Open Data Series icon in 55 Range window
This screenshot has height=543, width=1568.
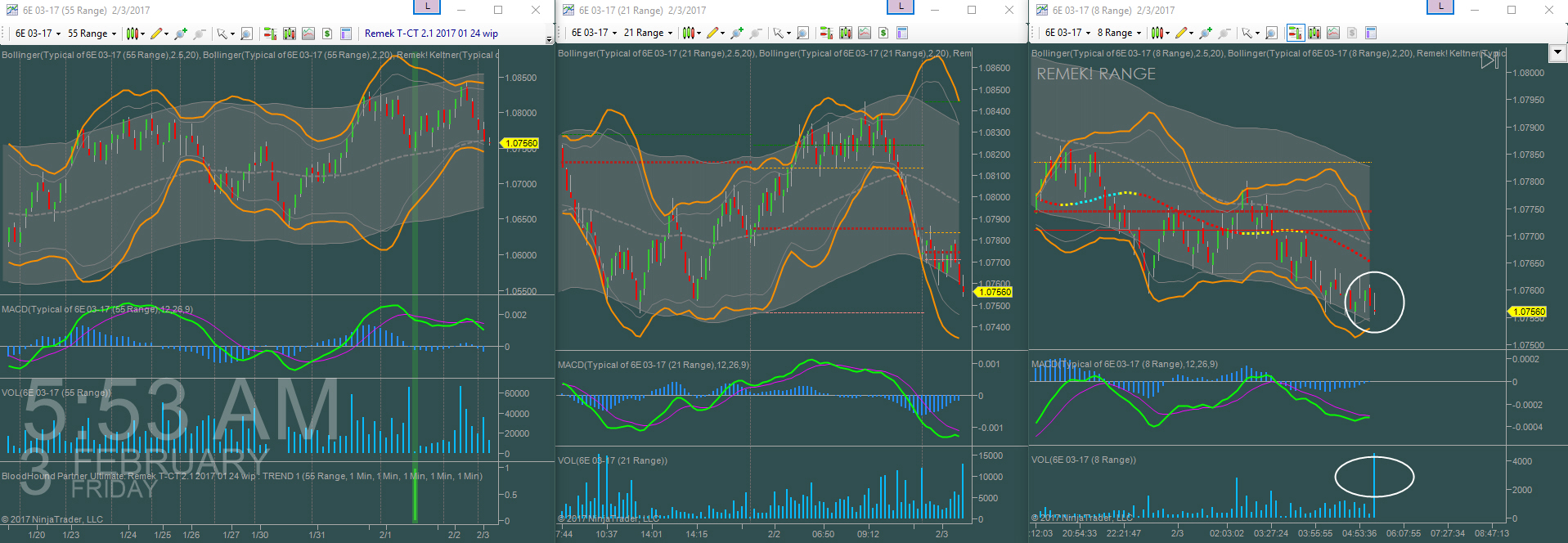click(290, 34)
